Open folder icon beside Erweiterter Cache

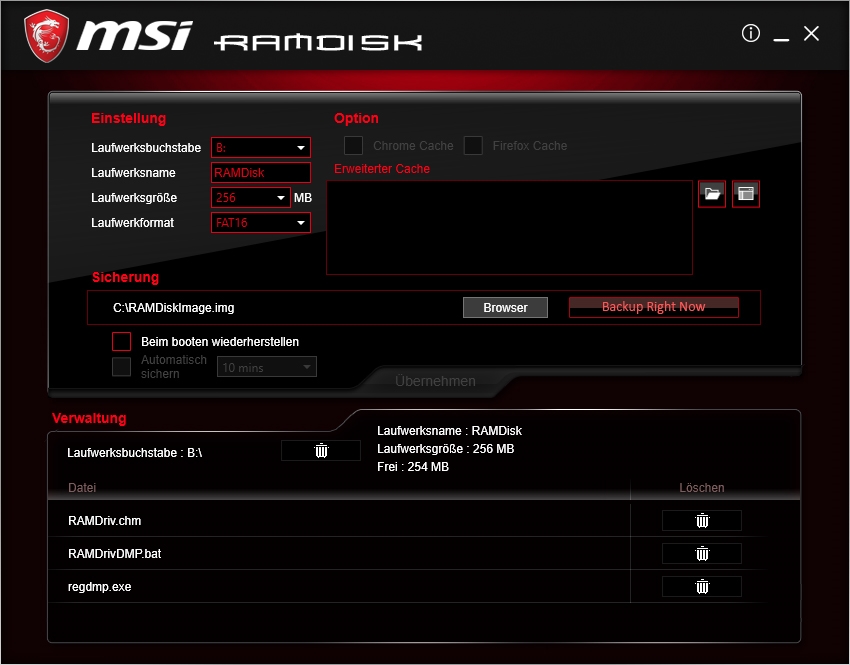pyautogui.click(x=712, y=194)
